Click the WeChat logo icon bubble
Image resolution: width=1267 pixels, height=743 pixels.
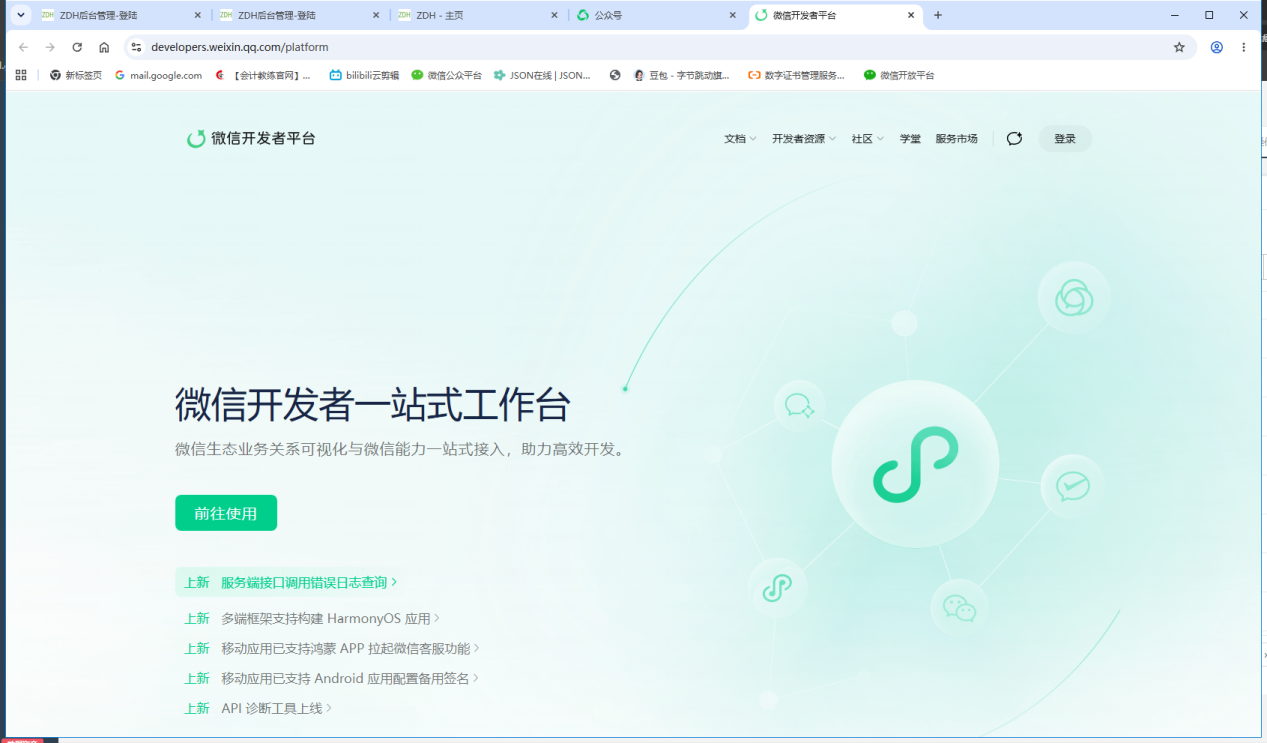click(959, 608)
